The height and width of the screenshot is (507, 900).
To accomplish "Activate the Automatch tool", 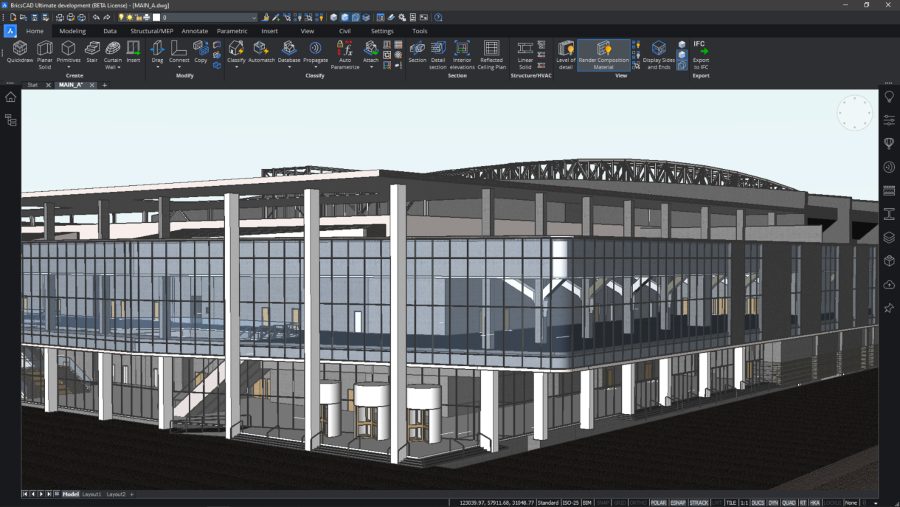I will pos(261,52).
